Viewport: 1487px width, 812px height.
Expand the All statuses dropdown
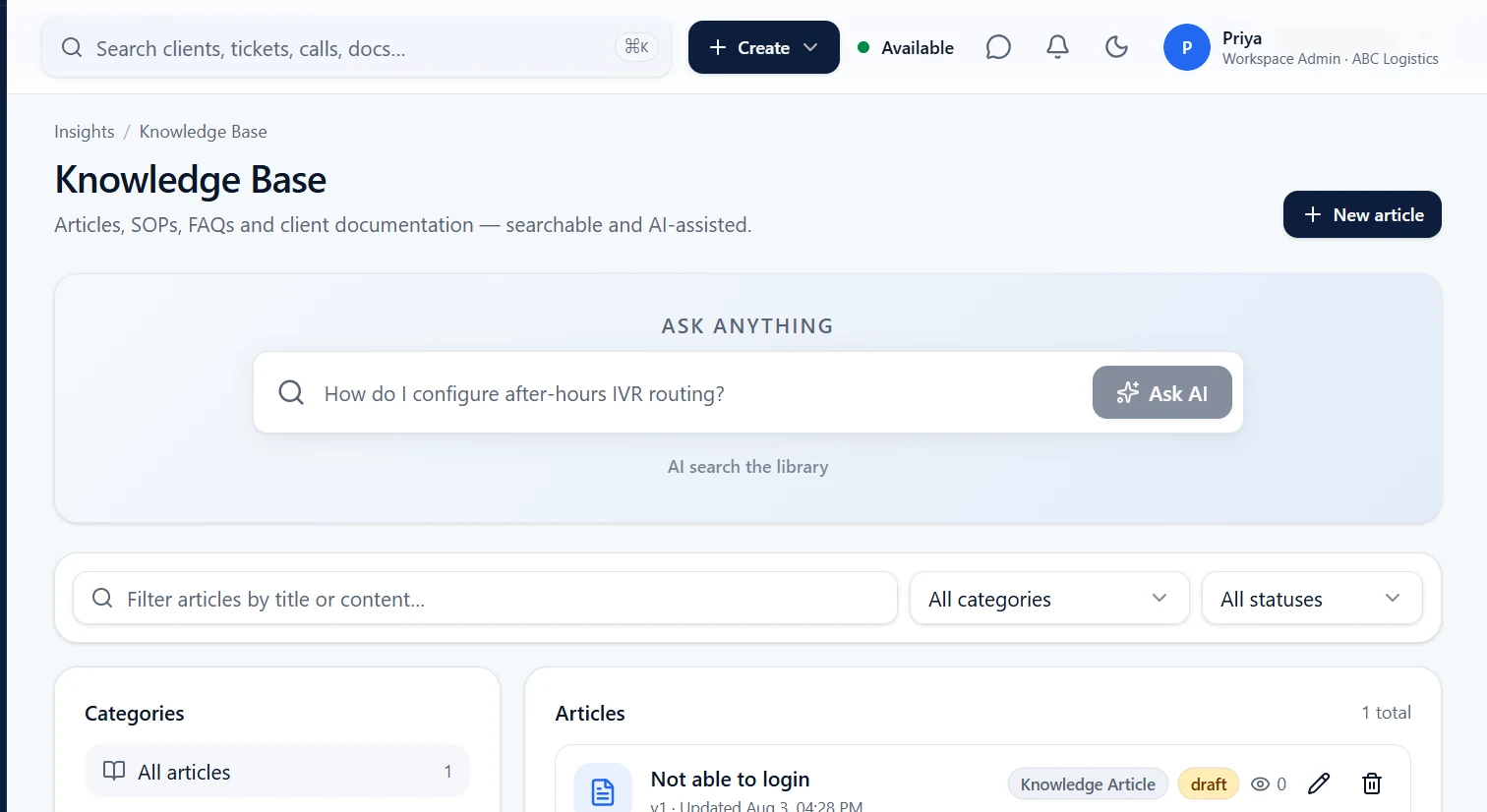point(1312,598)
